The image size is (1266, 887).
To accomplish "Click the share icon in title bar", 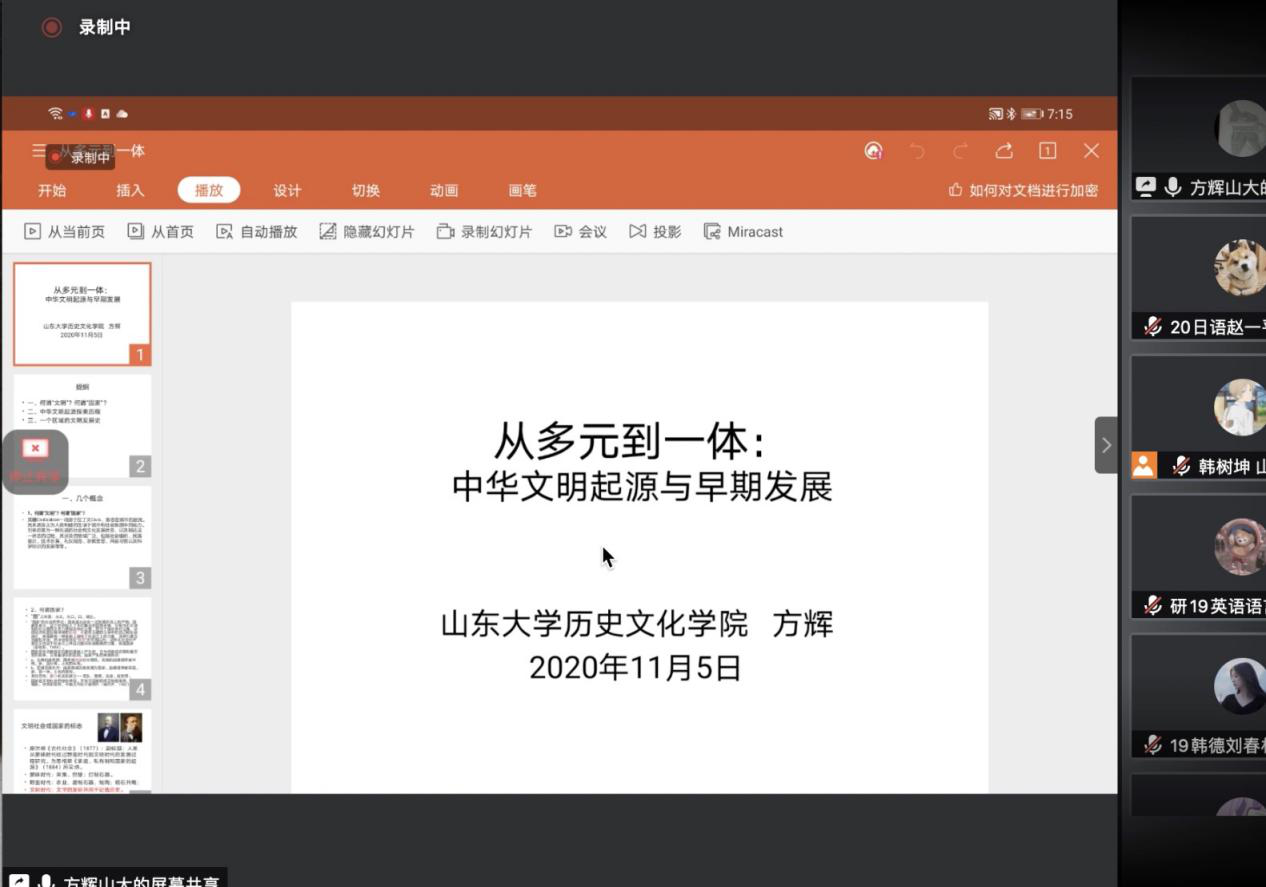I will tap(1004, 151).
